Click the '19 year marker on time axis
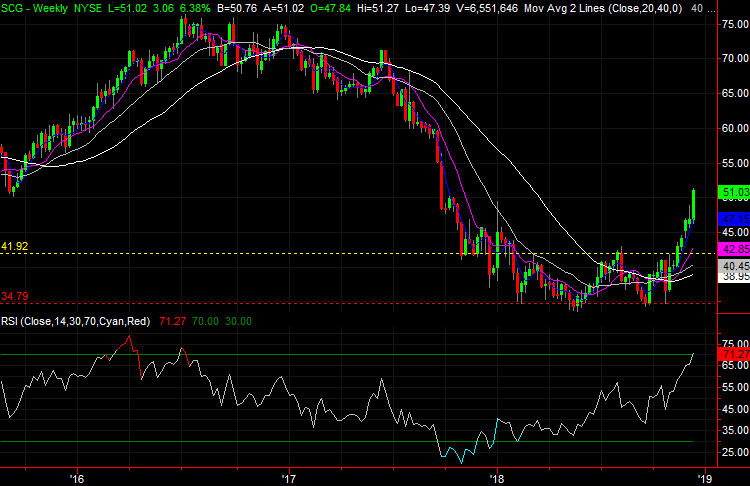Image resolution: width=750 pixels, height=486 pixels. [x=703, y=476]
